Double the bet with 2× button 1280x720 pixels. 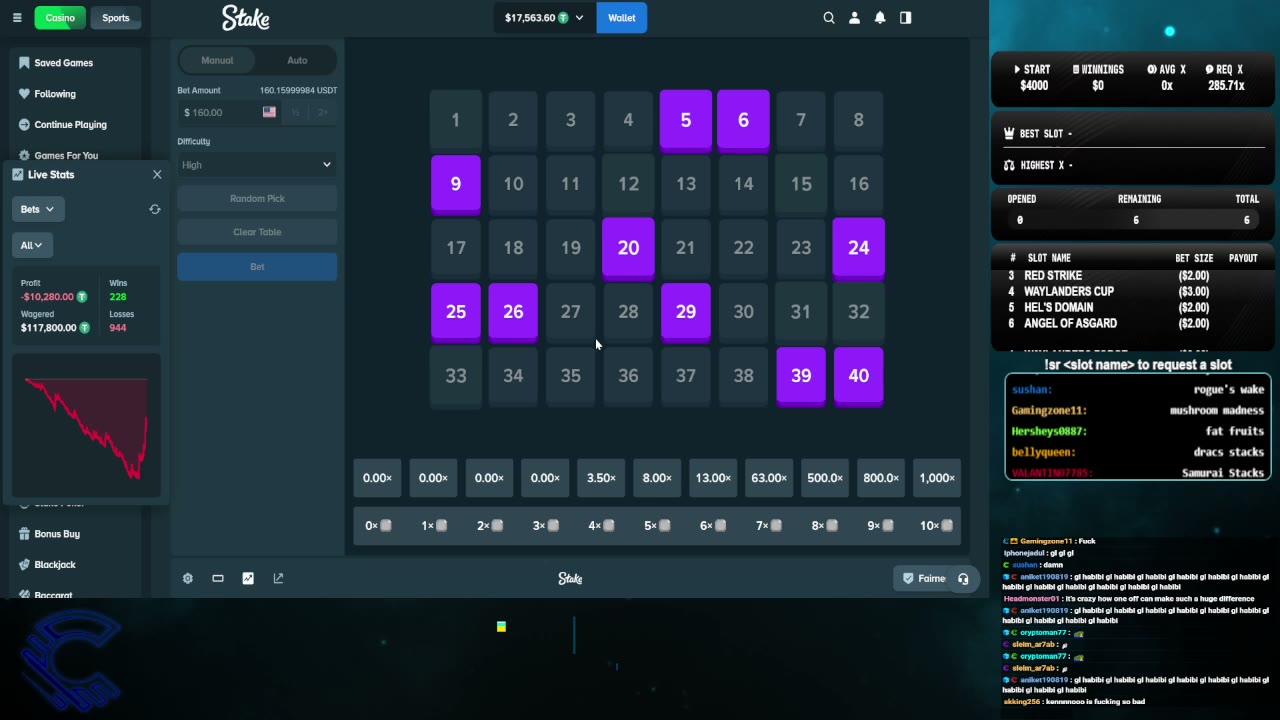click(x=323, y=112)
